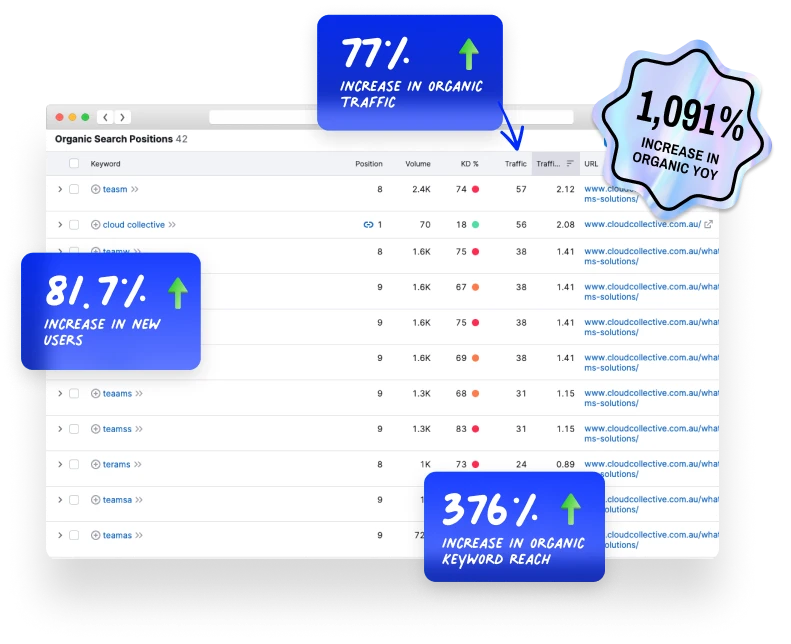This screenshot has height=644, width=791.
Task: Toggle the select-all checkbox in the table header
Action: coord(74,164)
